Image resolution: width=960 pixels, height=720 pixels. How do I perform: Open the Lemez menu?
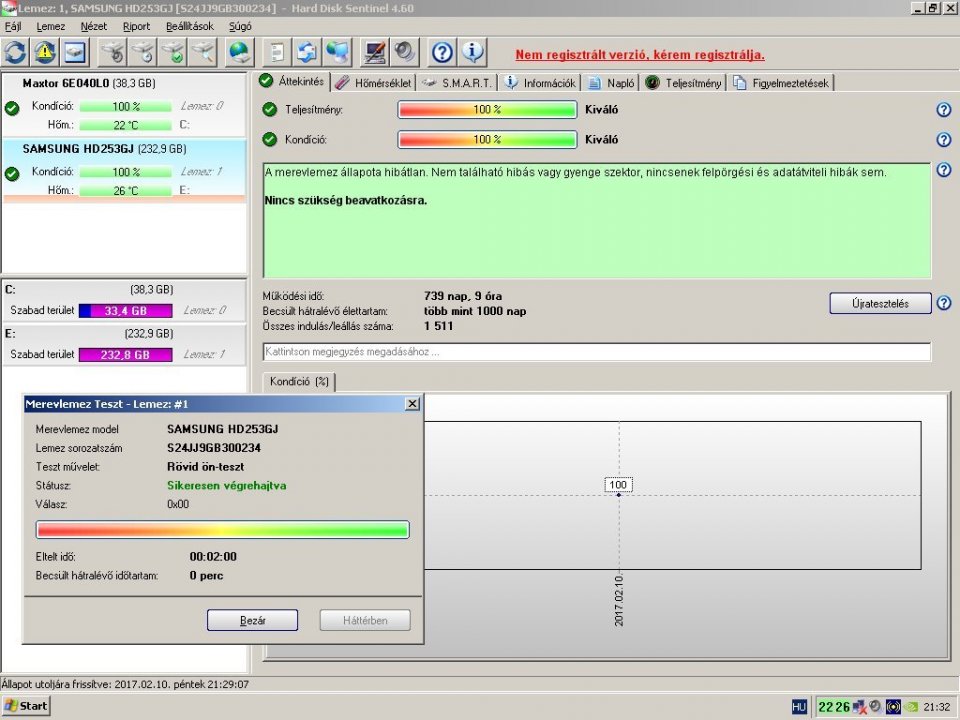click(51, 26)
